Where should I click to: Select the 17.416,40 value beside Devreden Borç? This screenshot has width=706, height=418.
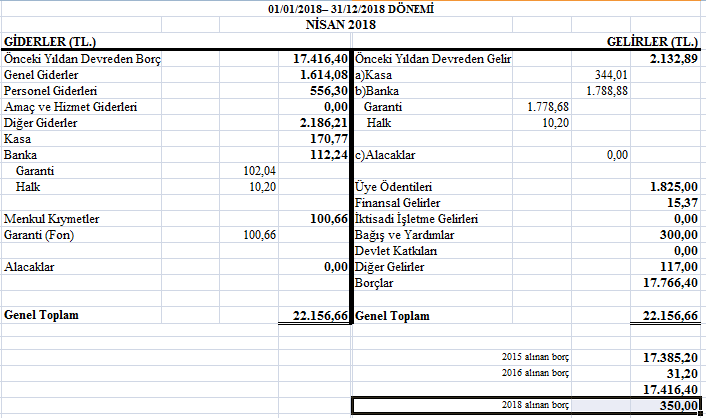(x=320, y=59)
